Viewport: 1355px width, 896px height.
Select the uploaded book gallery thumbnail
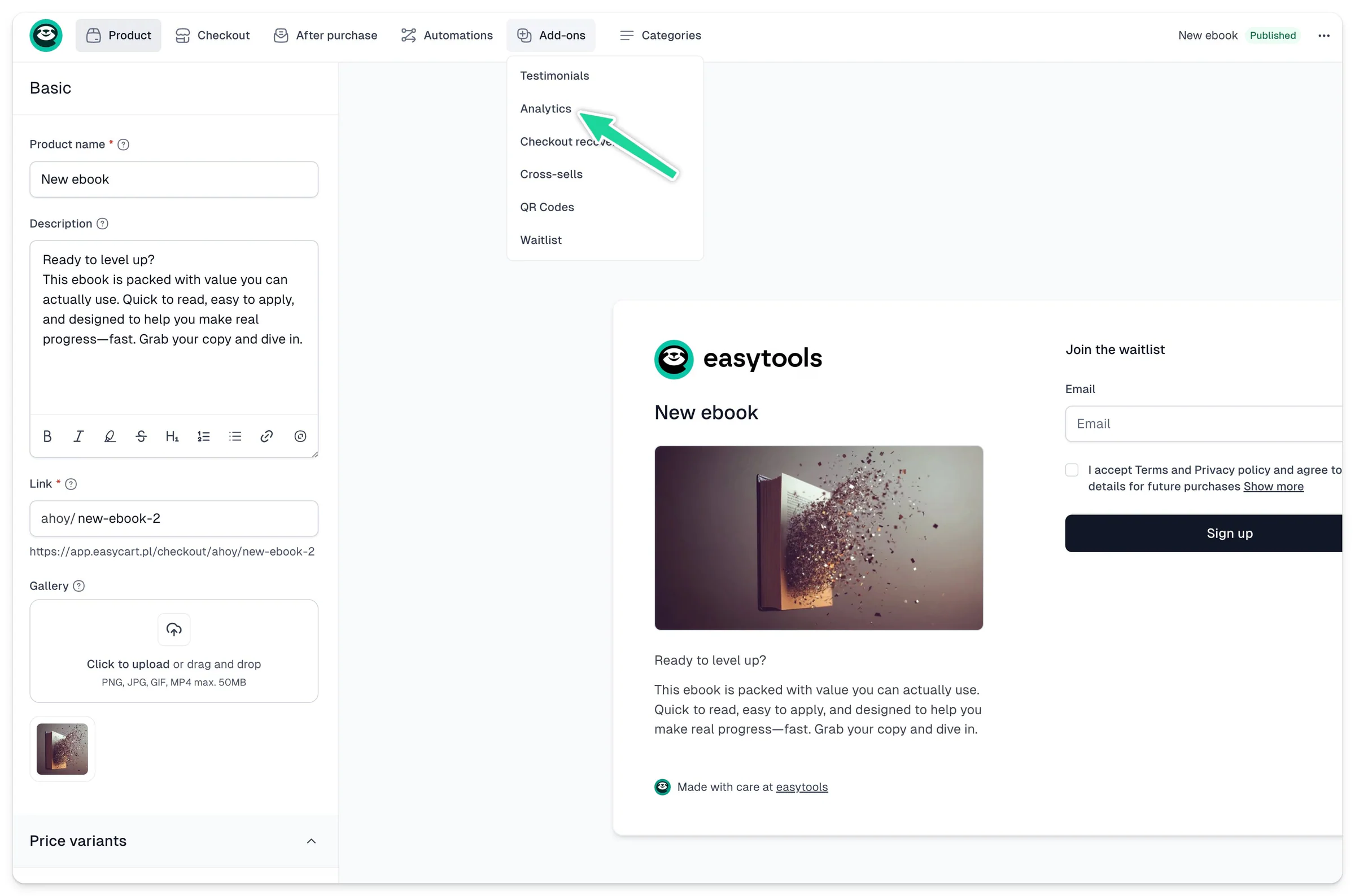pyautogui.click(x=62, y=749)
